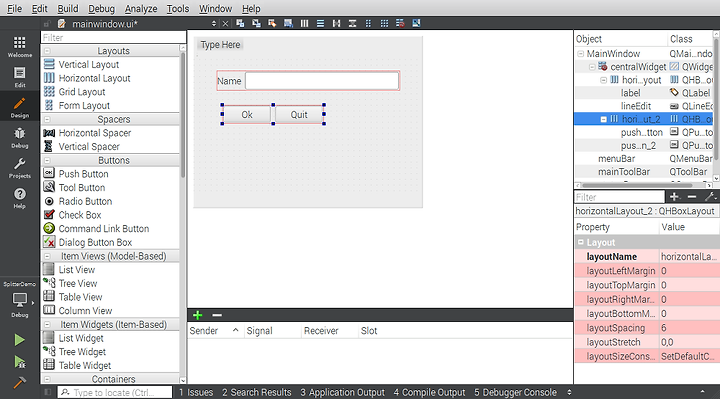This screenshot has width=720, height=399.
Task: Toggle left sidebar icon in status bar
Action: (x=47, y=392)
